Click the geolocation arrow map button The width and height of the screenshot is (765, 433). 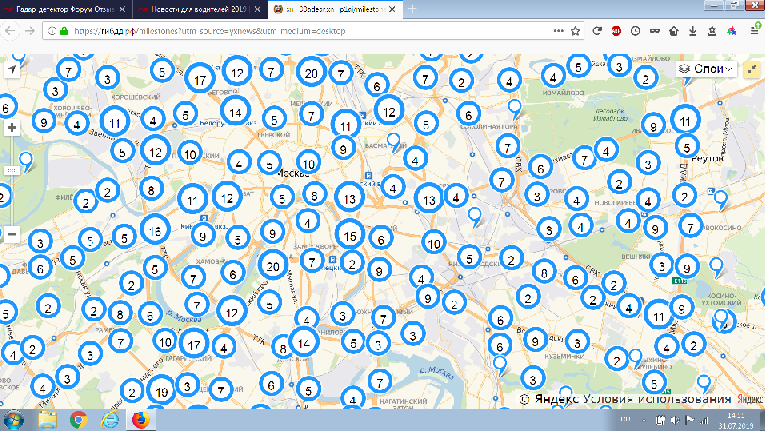tap(12, 69)
